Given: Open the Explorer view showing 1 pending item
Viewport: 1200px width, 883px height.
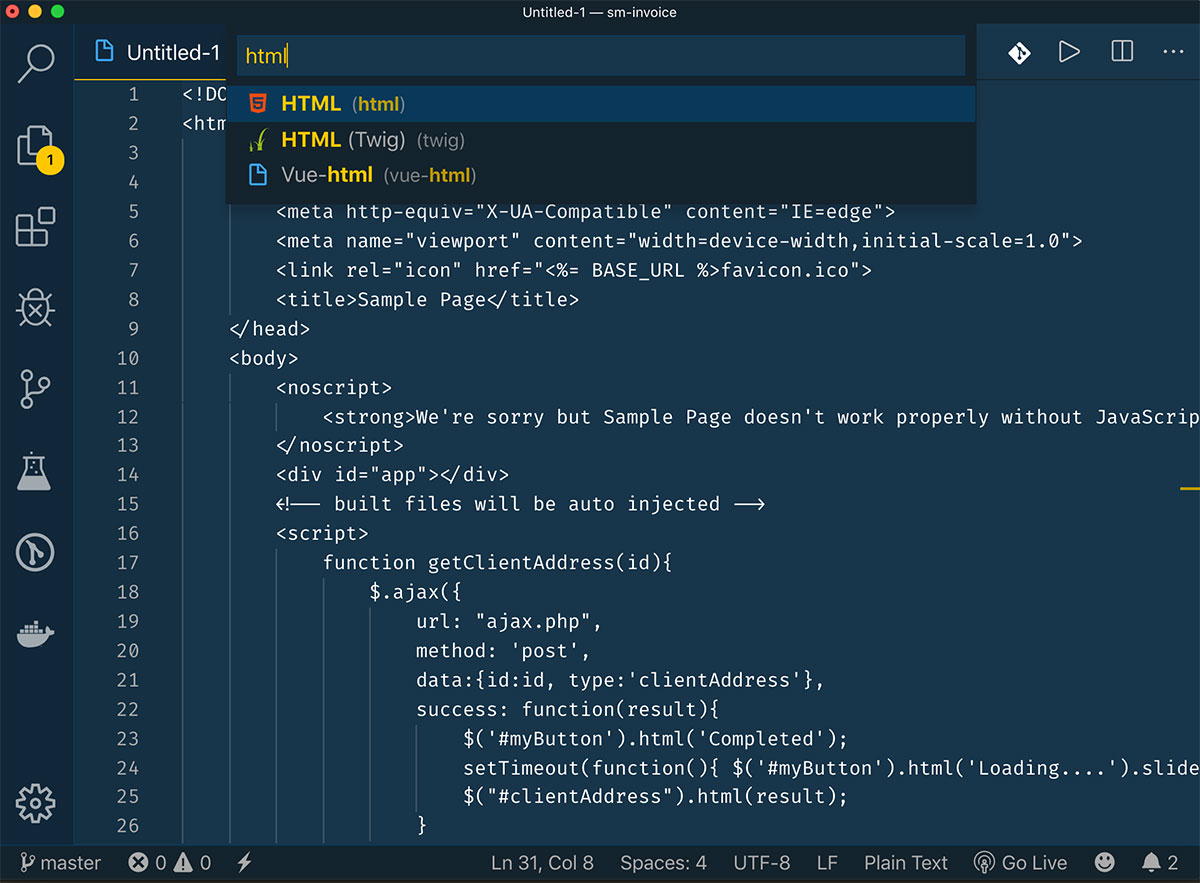Looking at the screenshot, I should pyautogui.click(x=37, y=145).
